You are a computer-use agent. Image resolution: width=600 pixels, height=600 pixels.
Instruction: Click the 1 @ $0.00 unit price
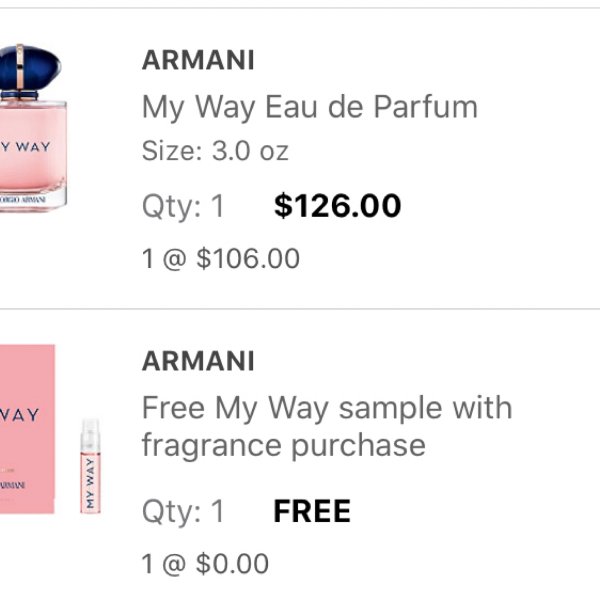[x=205, y=563]
